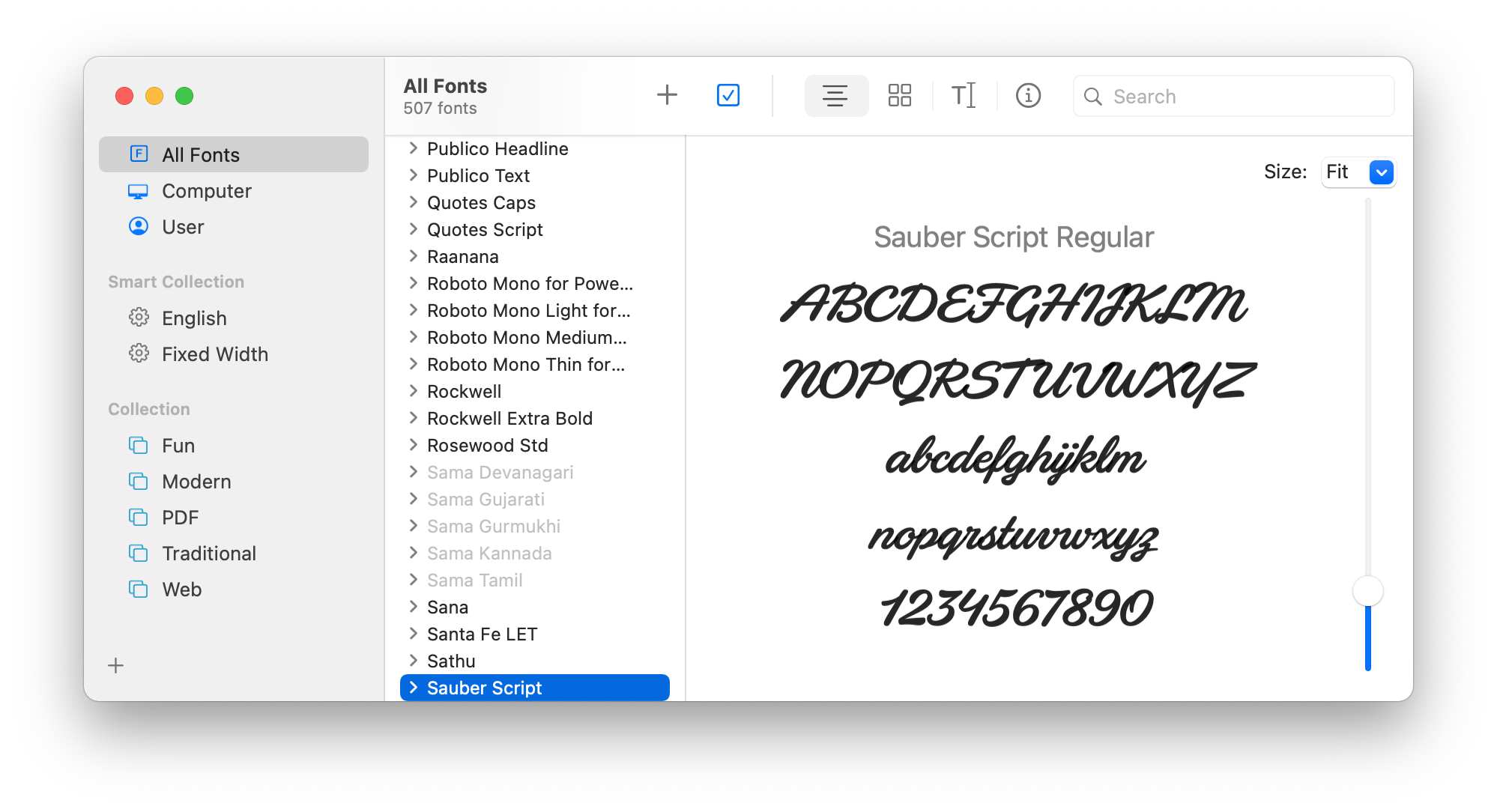The height and width of the screenshot is (812, 1497).
Task: Select the User library in sidebar
Action: (182, 227)
